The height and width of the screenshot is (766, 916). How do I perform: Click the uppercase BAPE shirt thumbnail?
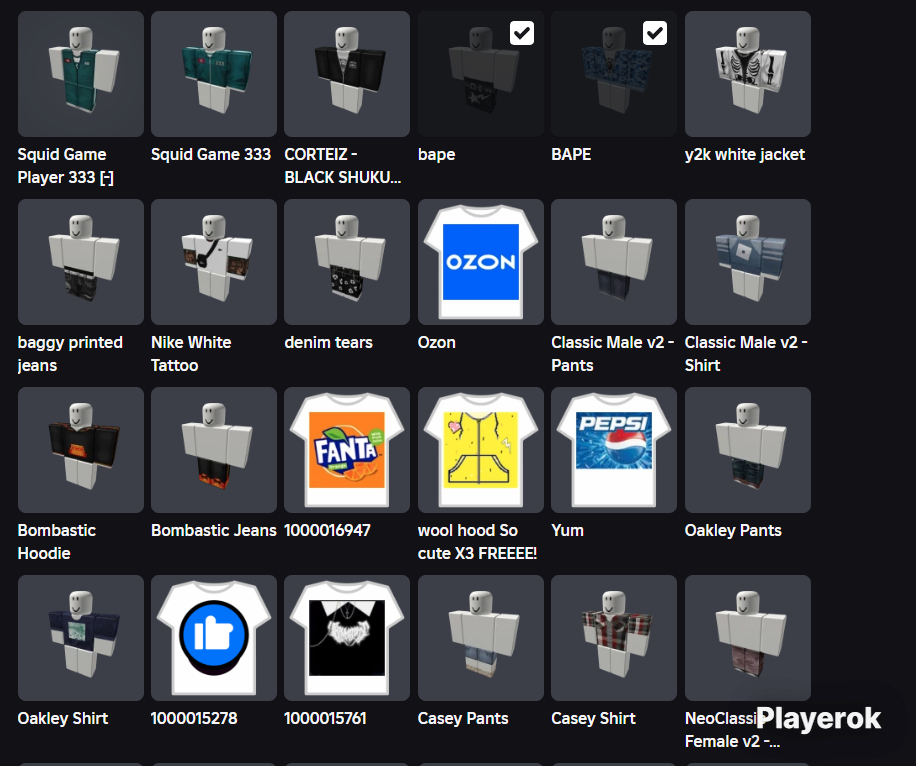coord(614,74)
